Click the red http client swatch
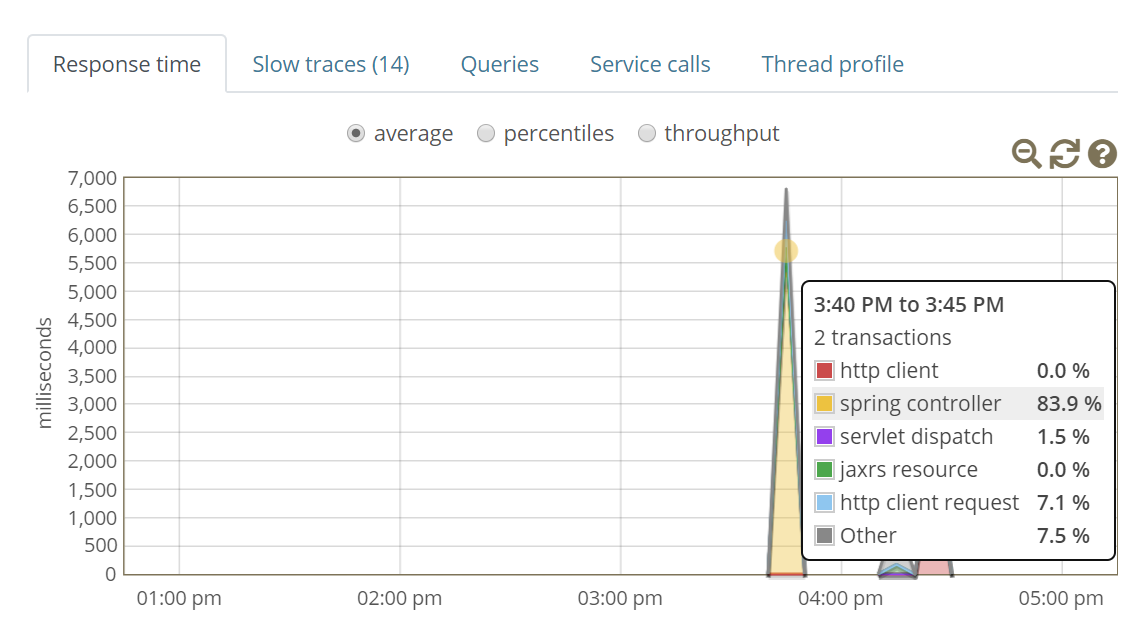Image resolution: width=1132 pixels, height=617 pixels. 824,371
